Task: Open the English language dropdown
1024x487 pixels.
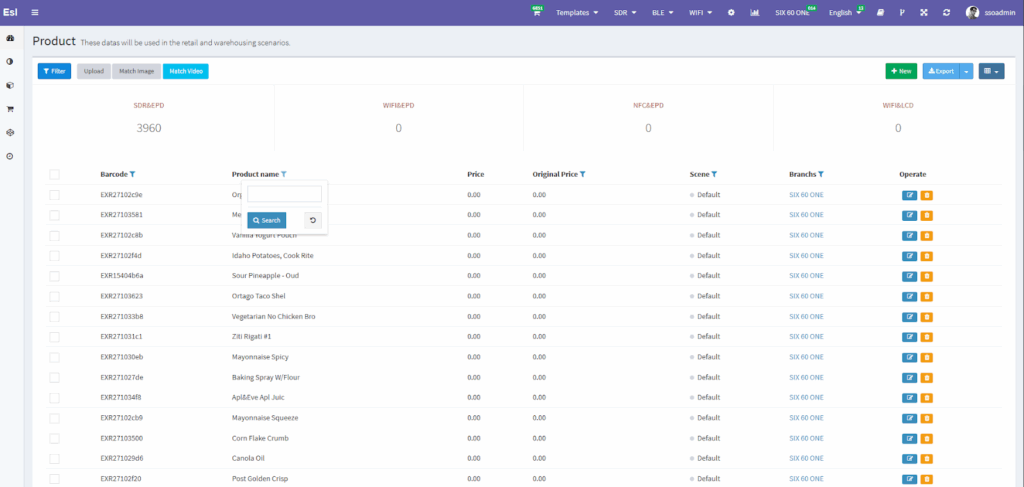Action: click(845, 13)
